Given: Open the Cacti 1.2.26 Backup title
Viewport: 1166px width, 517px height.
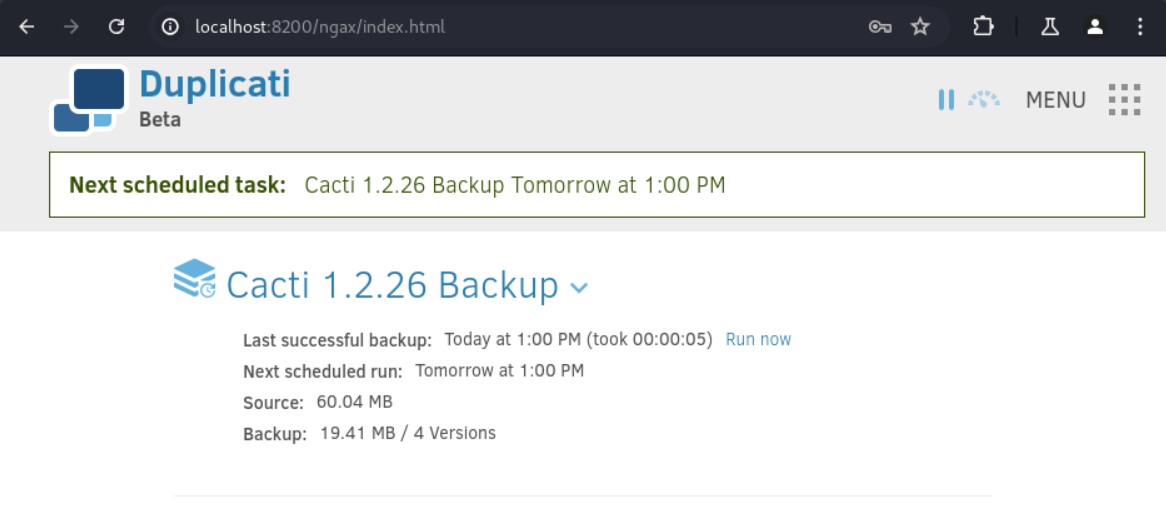Looking at the screenshot, I should pyautogui.click(x=392, y=286).
